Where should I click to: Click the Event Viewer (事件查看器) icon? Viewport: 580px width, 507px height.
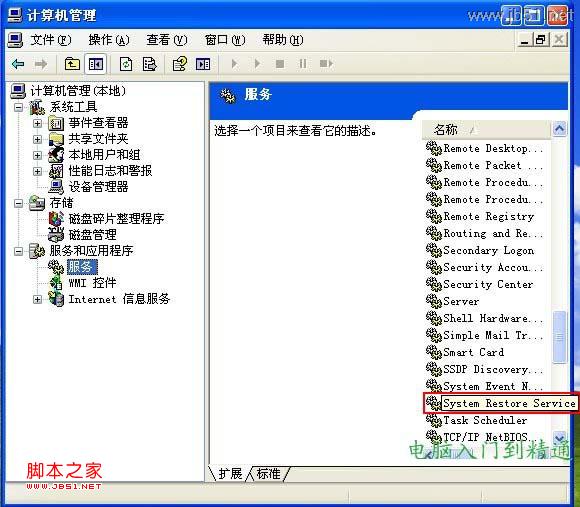coord(56,123)
